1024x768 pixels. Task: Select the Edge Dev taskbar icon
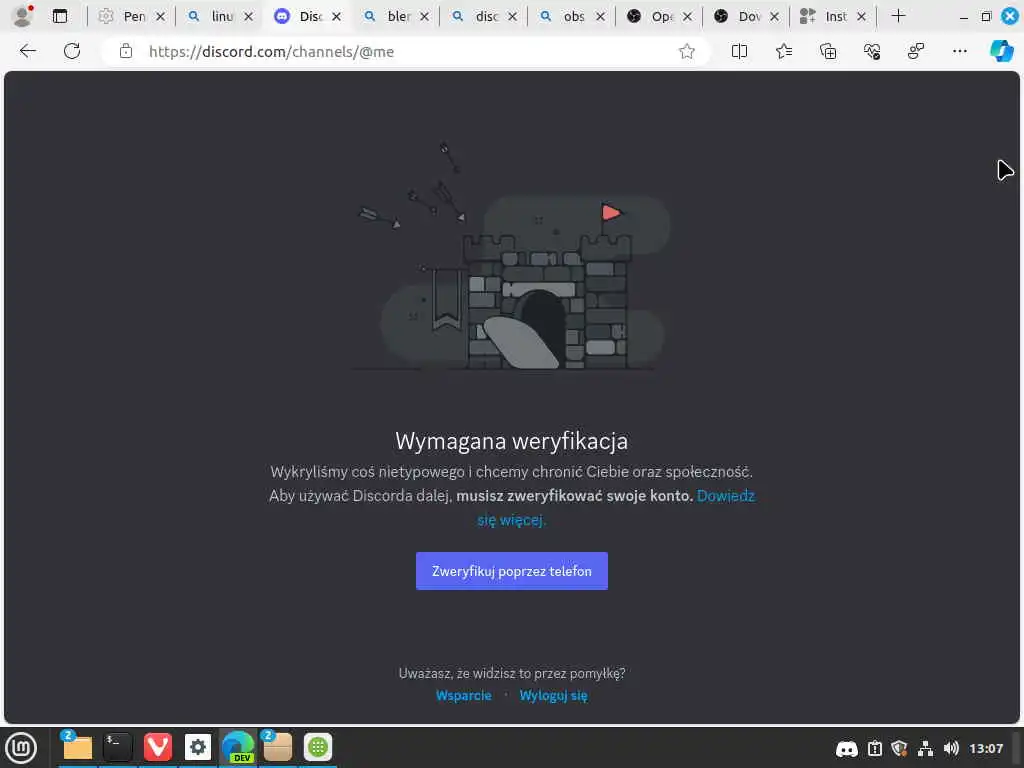coord(238,747)
